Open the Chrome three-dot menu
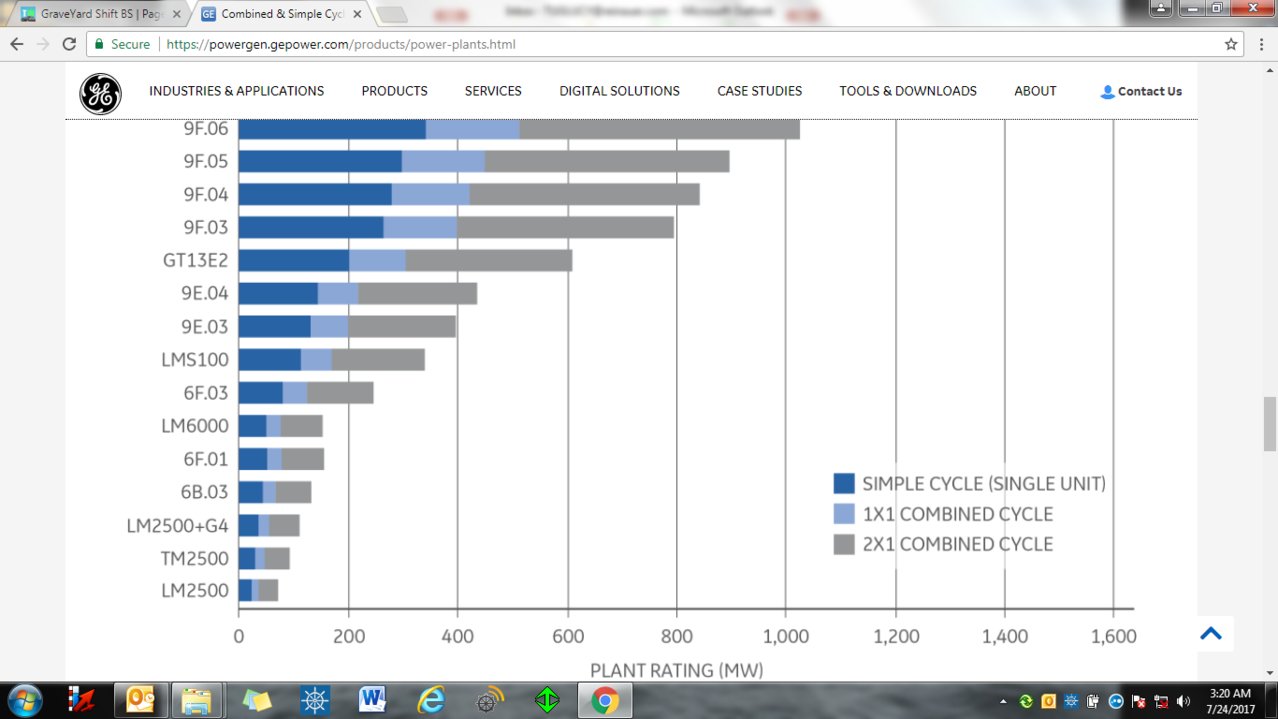1278x719 pixels. [1261, 44]
